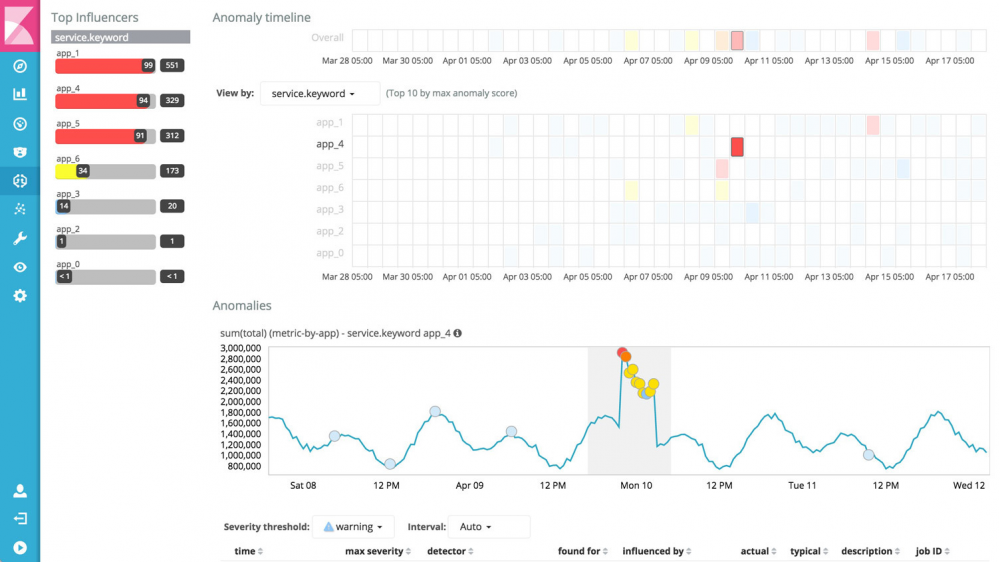Click the user profile icon

point(20,491)
